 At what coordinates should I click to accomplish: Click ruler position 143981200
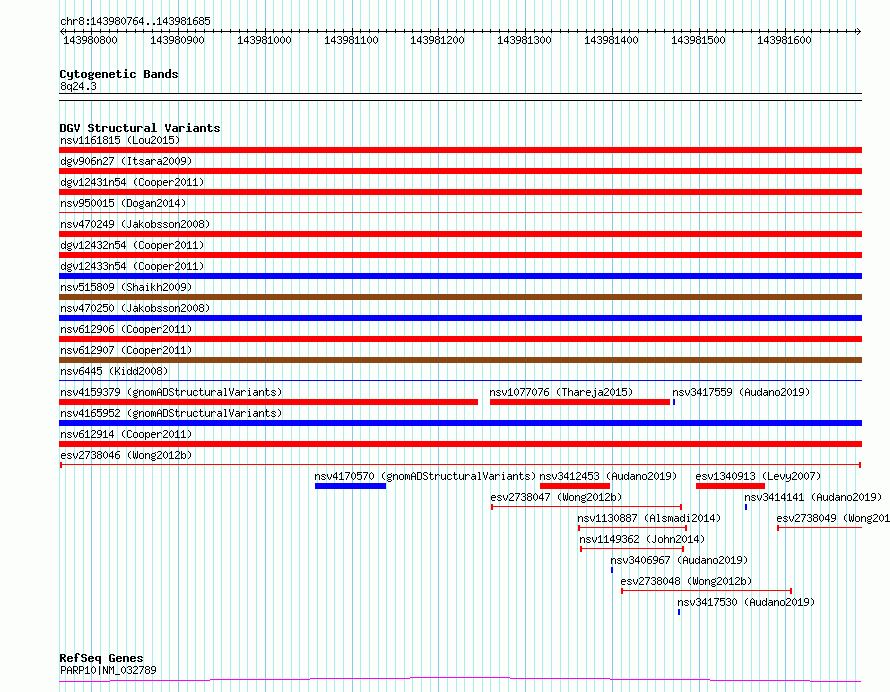(437, 40)
